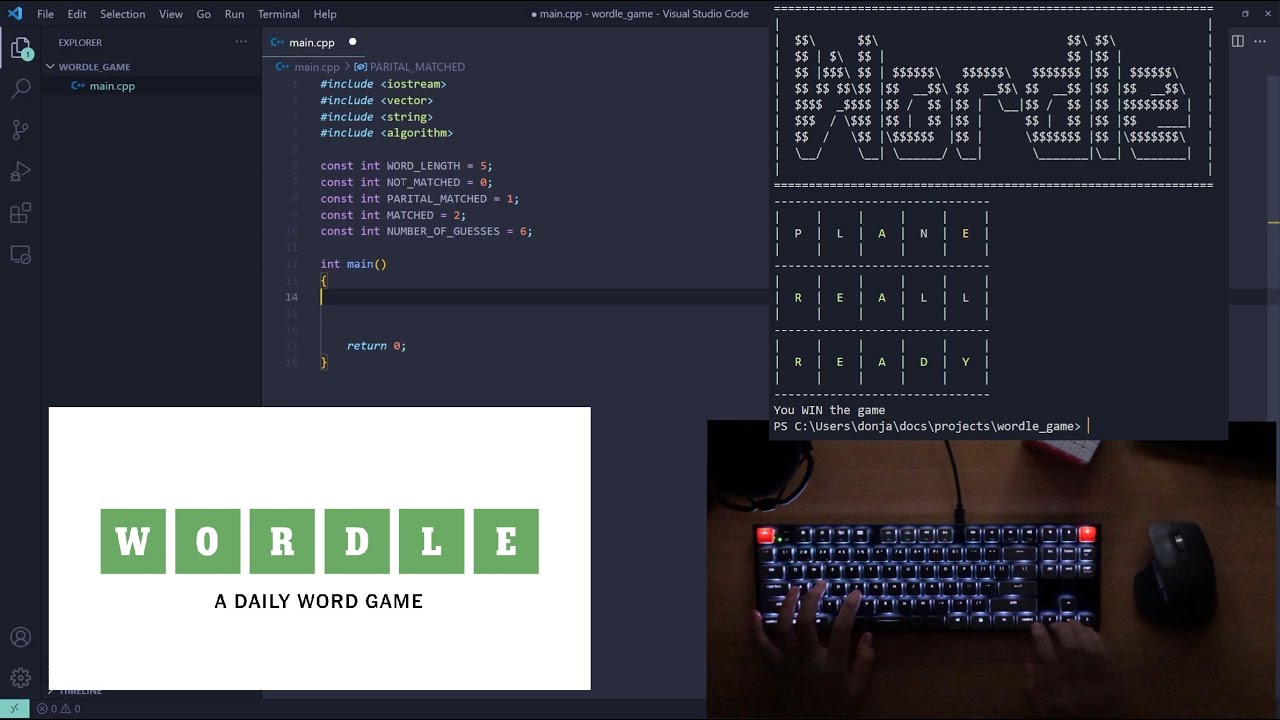The height and width of the screenshot is (720, 1280).
Task: Expand the TIMELINE section
Action: pos(80,691)
